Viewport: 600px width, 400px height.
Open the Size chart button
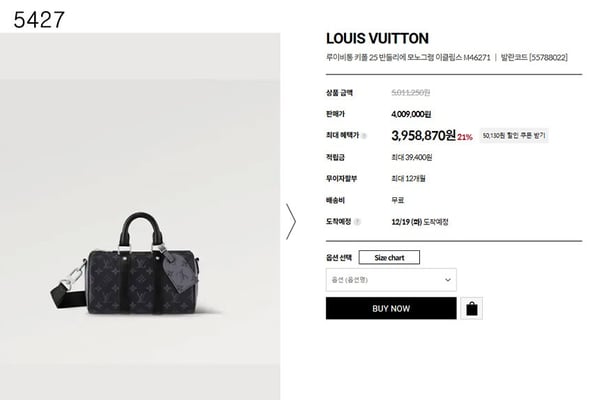(389, 258)
